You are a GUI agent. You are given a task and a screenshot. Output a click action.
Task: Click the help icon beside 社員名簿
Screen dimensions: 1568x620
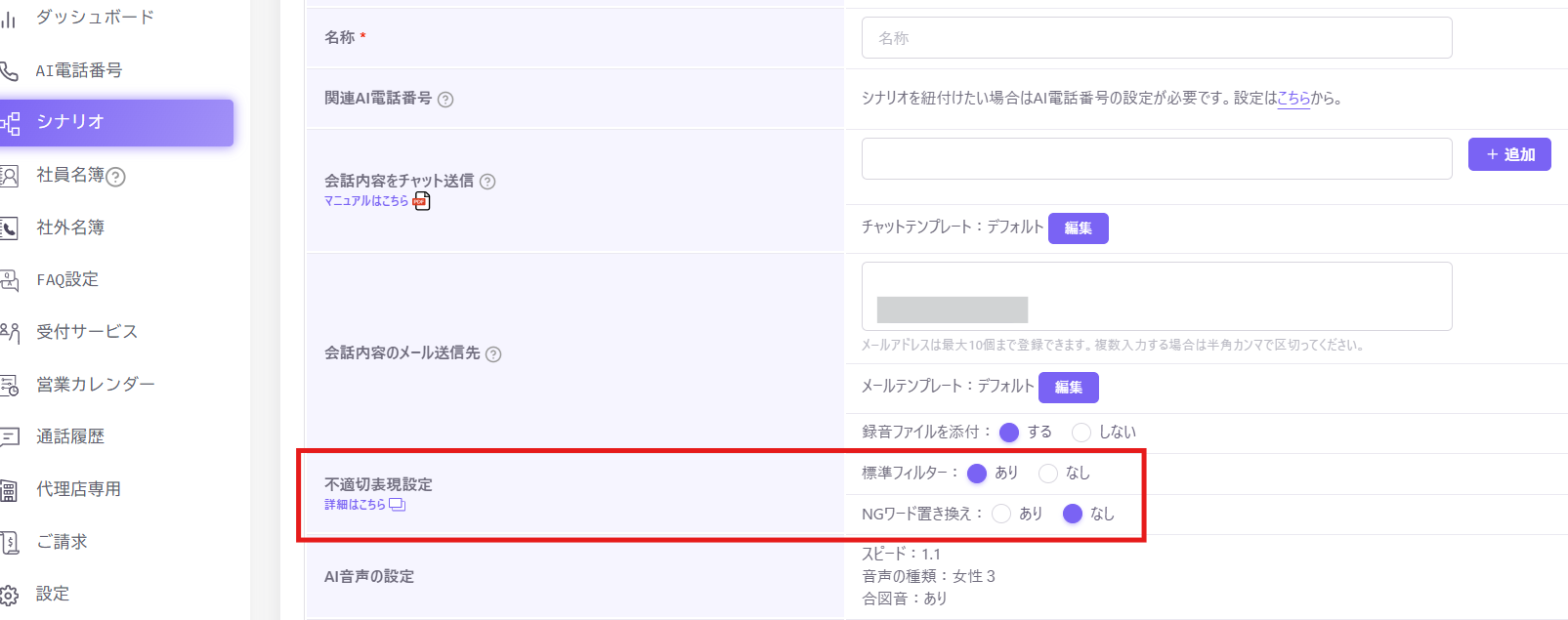115,177
